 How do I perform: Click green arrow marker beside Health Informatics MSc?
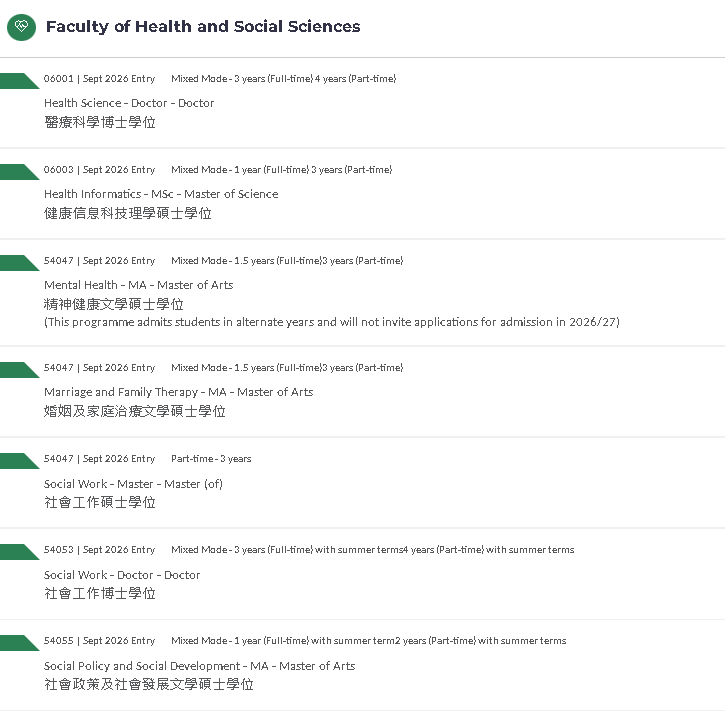click(x=19, y=172)
